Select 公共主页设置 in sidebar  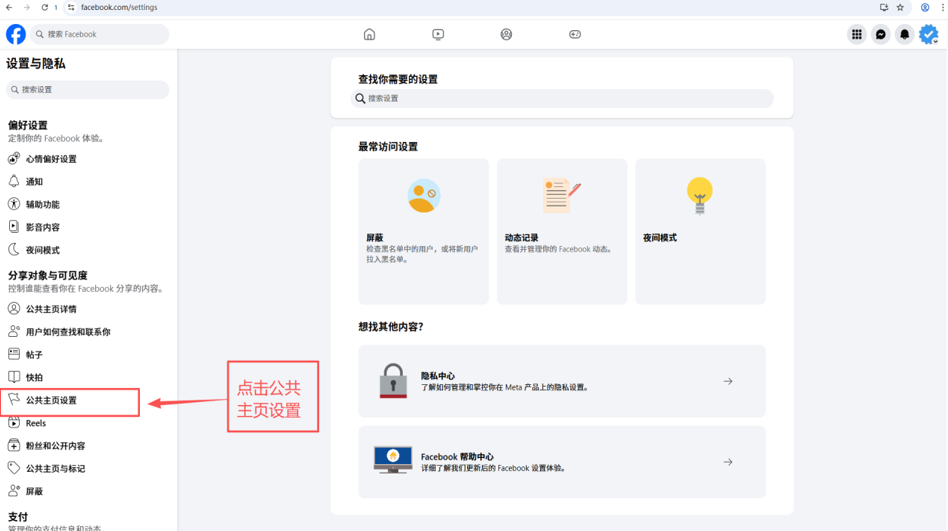(x=51, y=401)
